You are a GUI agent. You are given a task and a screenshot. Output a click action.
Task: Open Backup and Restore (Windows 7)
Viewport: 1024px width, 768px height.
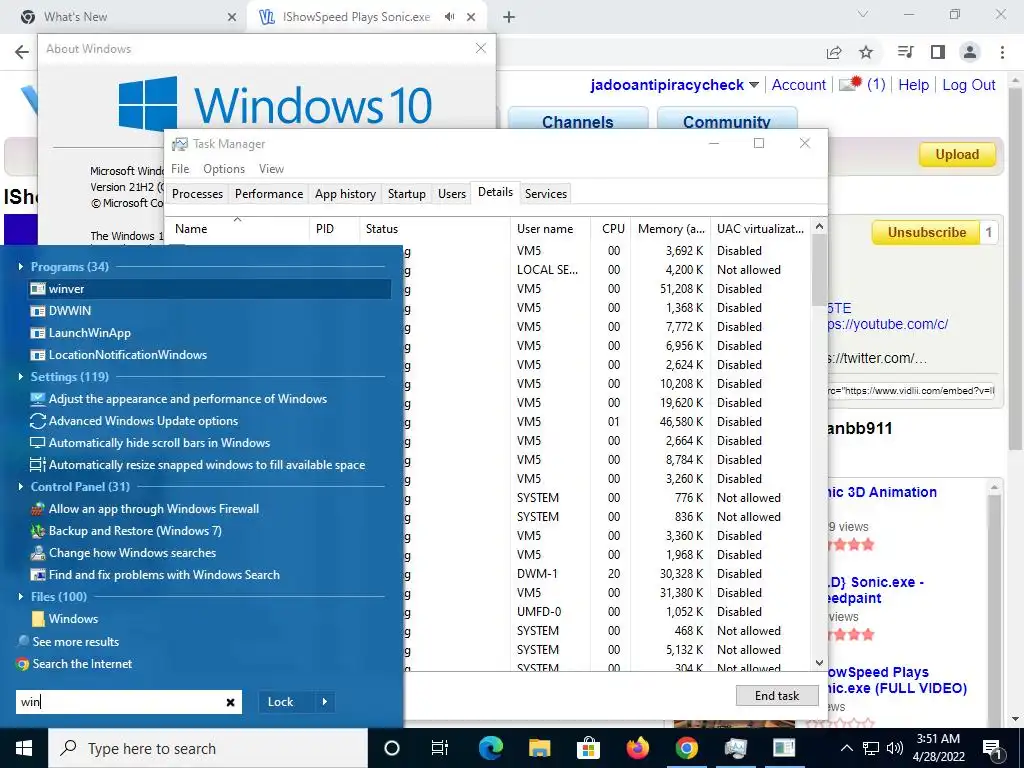click(x=135, y=531)
